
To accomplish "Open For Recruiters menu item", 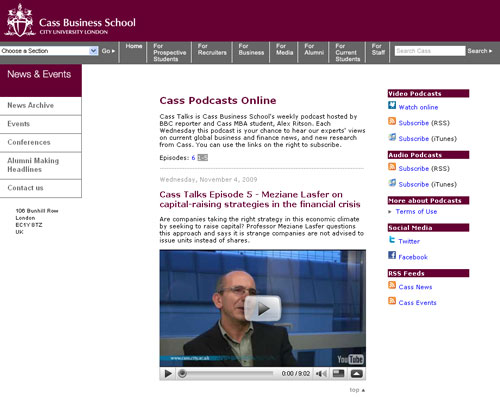I will point(212,49).
